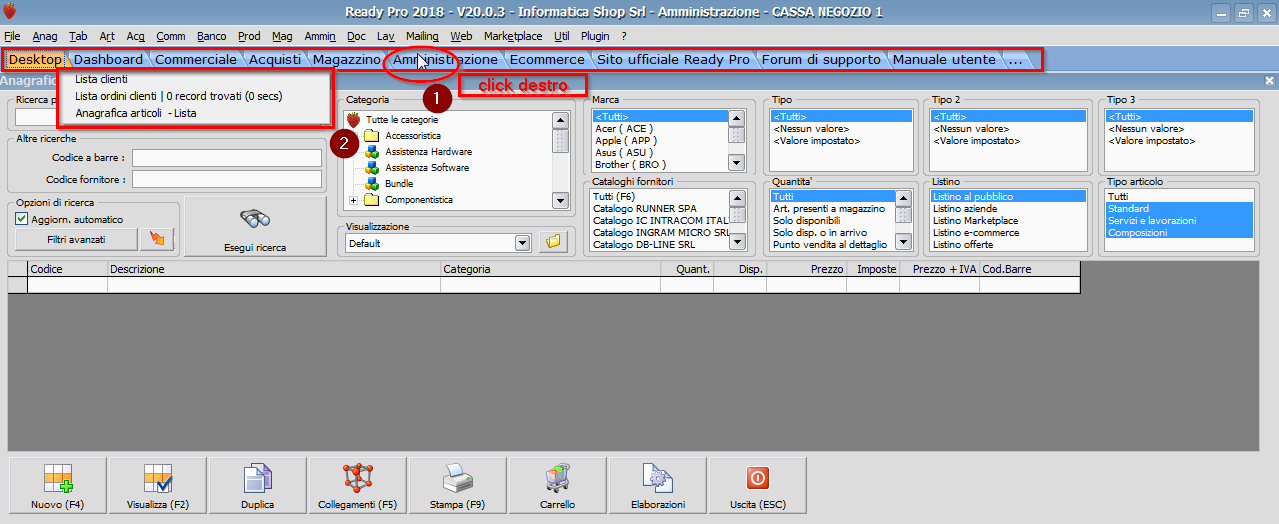Click Categoria list scroll-up arrow

(561, 119)
